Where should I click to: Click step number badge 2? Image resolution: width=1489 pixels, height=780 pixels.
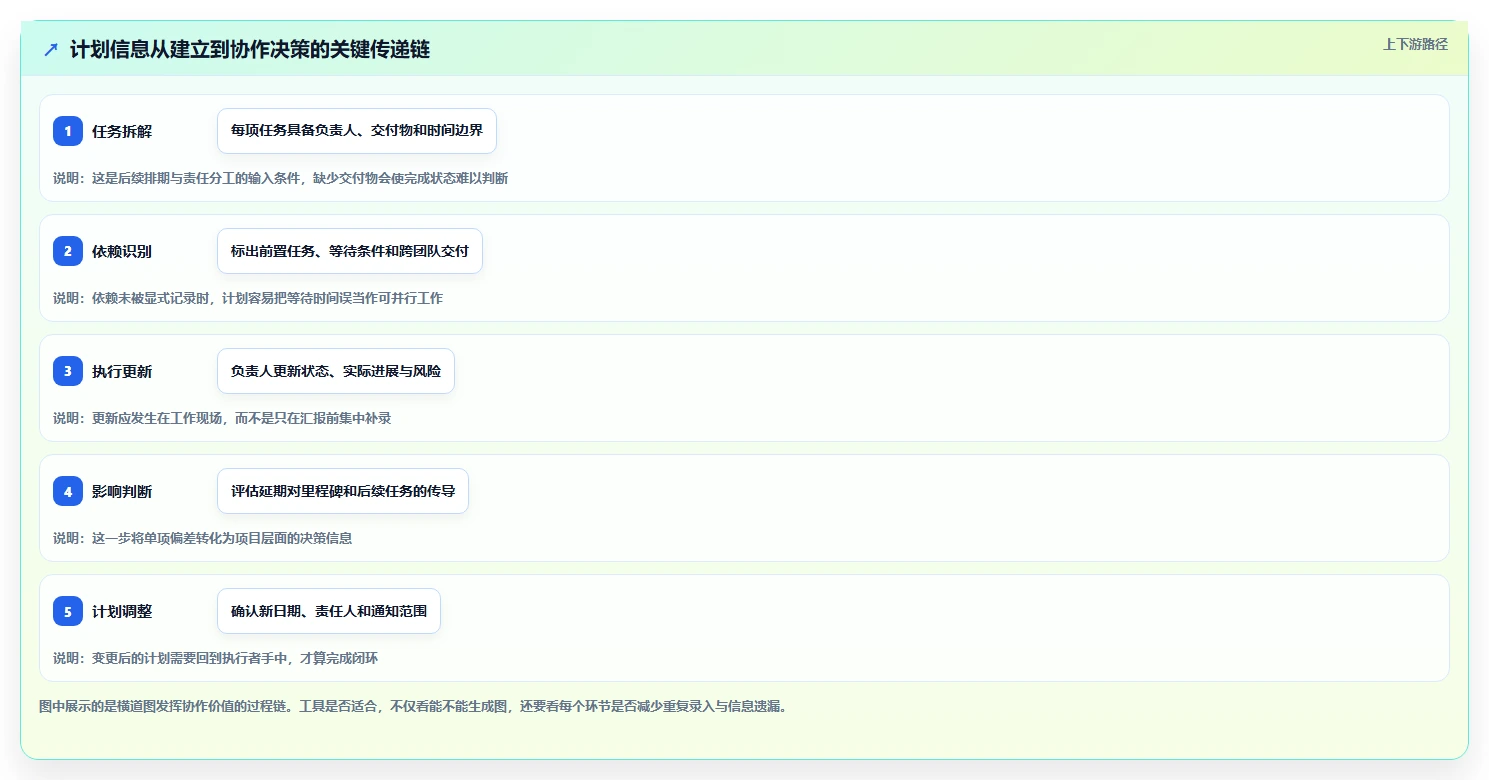tap(68, 251)
